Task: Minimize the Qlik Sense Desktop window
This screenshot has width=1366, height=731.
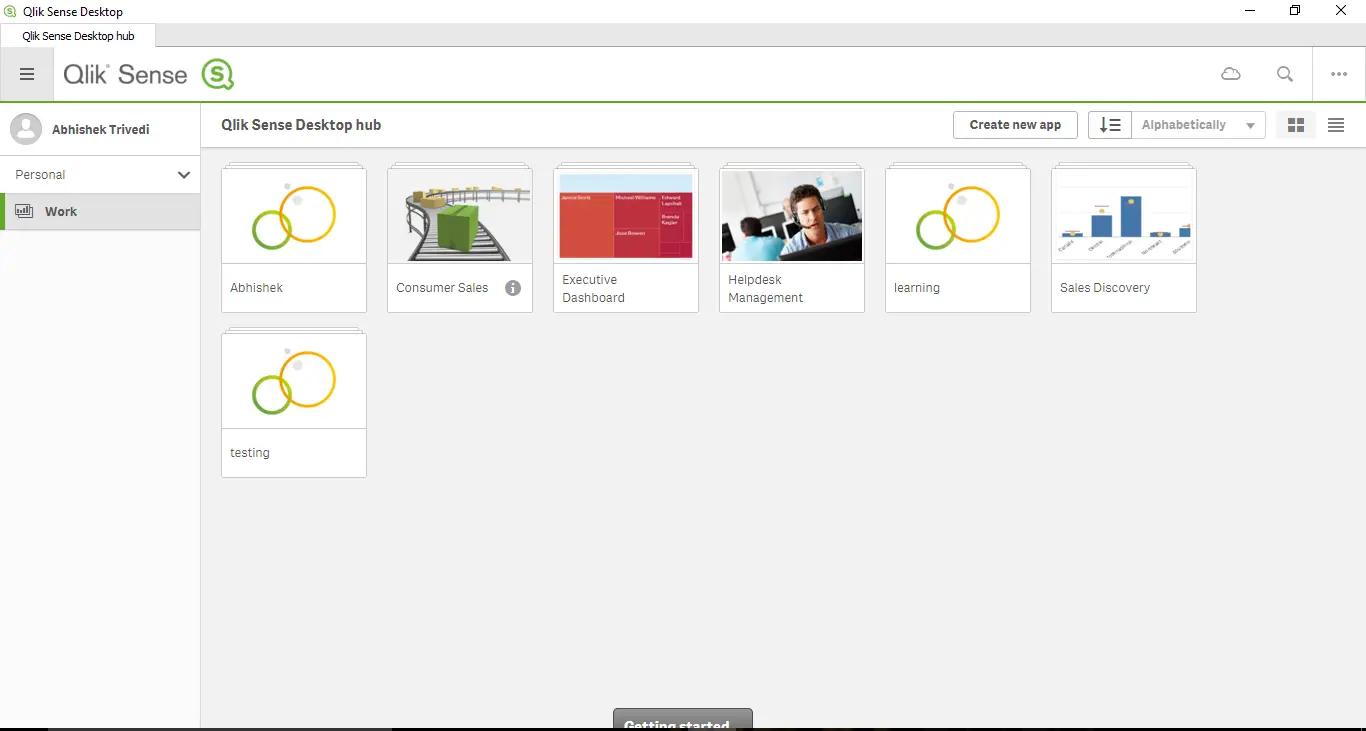Action: click(x=1250, y=11)
